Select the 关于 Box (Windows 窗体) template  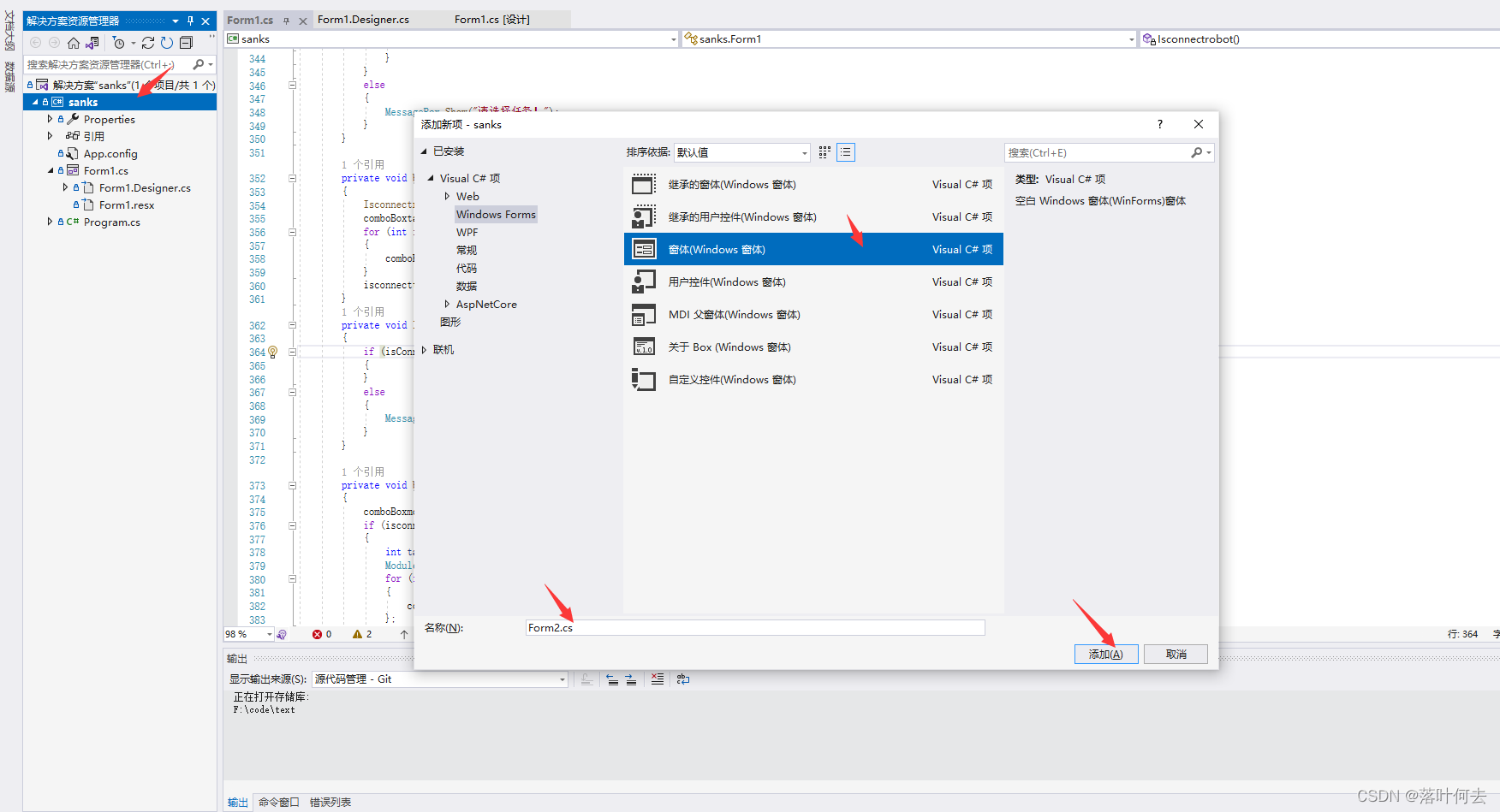813,347
